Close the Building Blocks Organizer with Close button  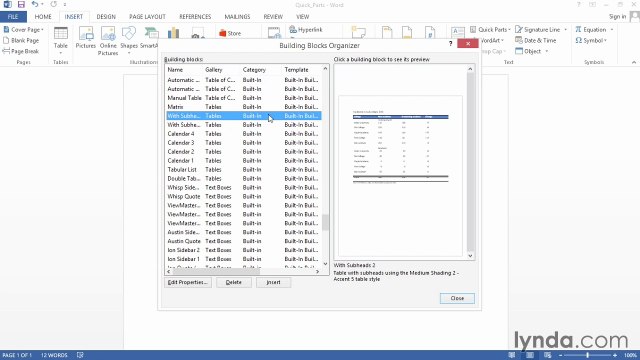(457, 298)
